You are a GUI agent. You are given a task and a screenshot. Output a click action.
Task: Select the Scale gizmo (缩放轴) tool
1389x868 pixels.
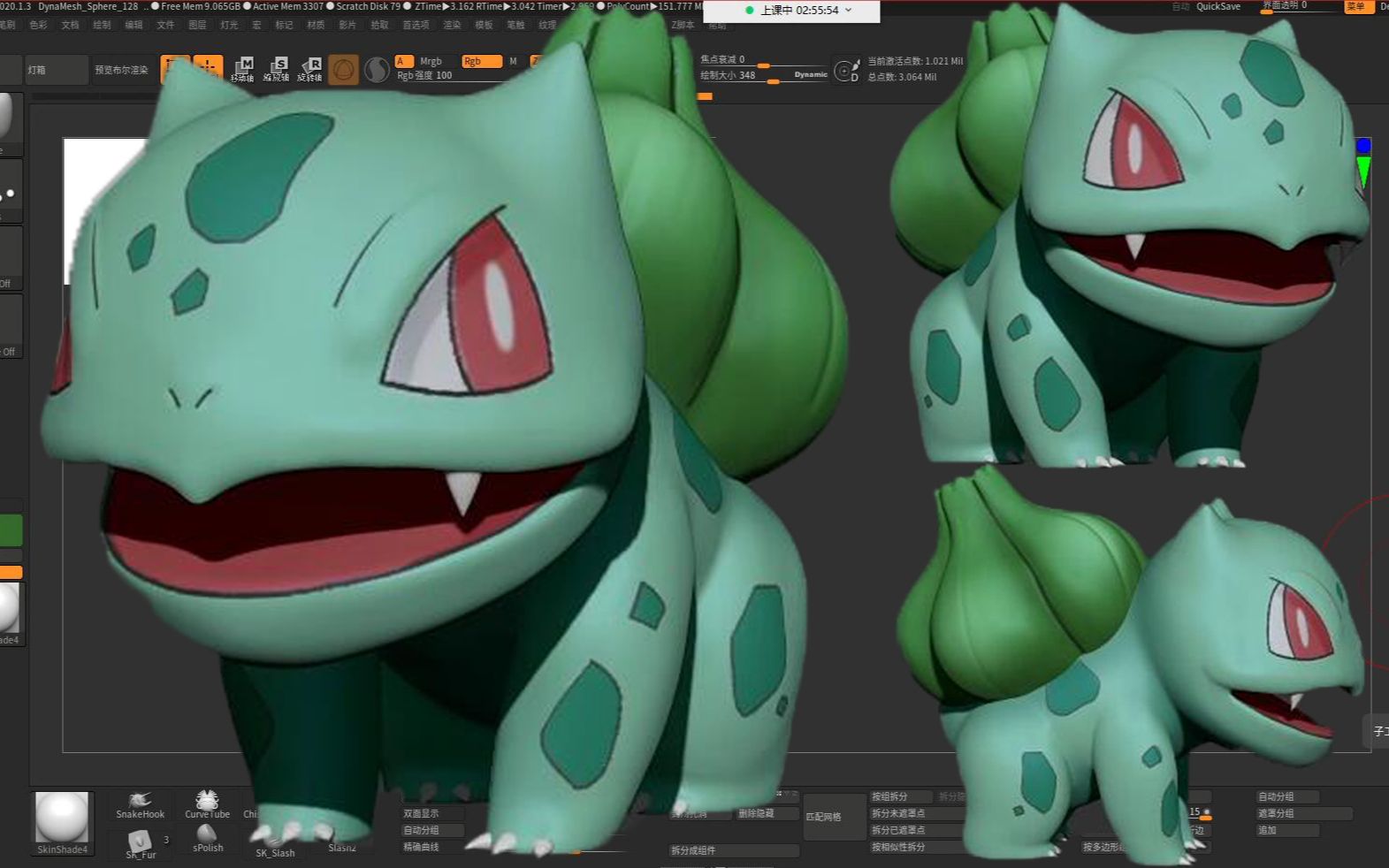tap(276, 69)
